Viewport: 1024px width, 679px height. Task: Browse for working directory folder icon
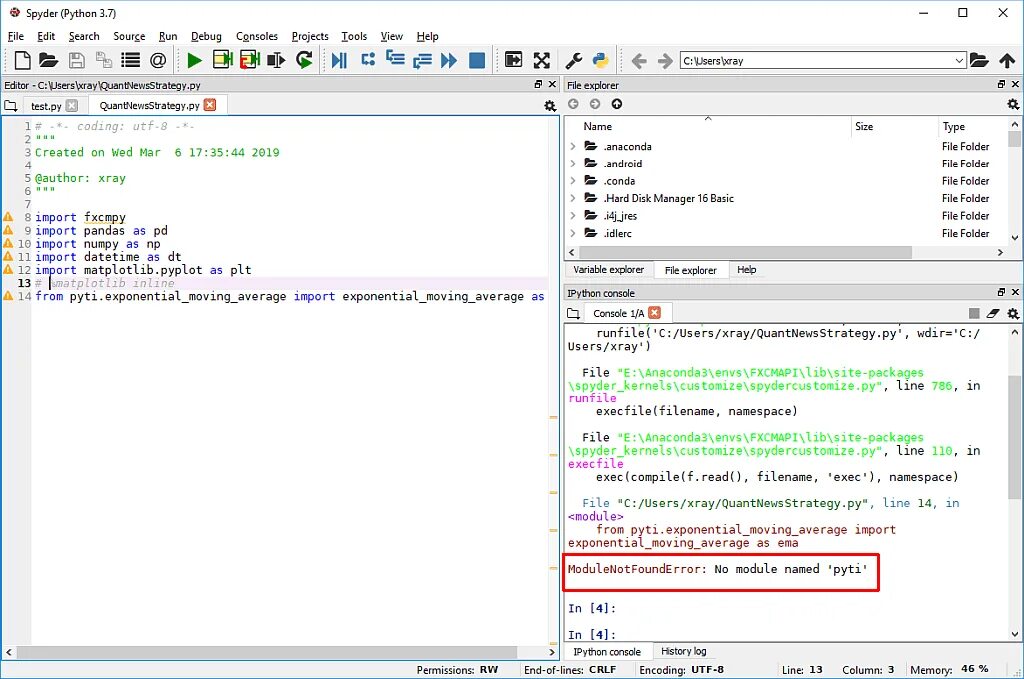[978, 61]
